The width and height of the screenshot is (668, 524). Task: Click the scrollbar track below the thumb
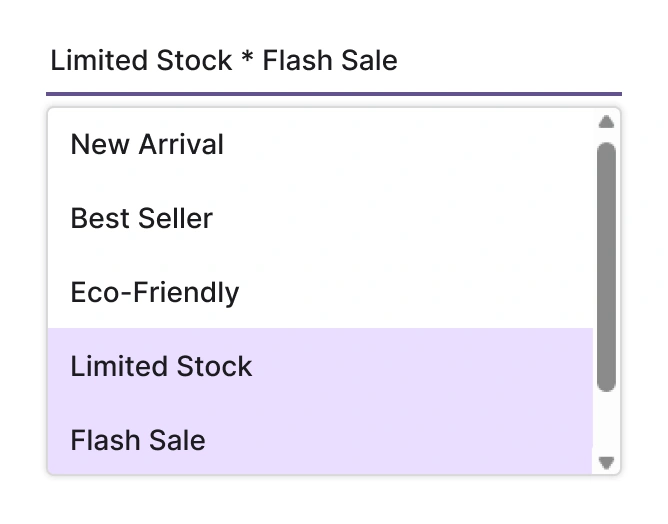tap(605, 422)
